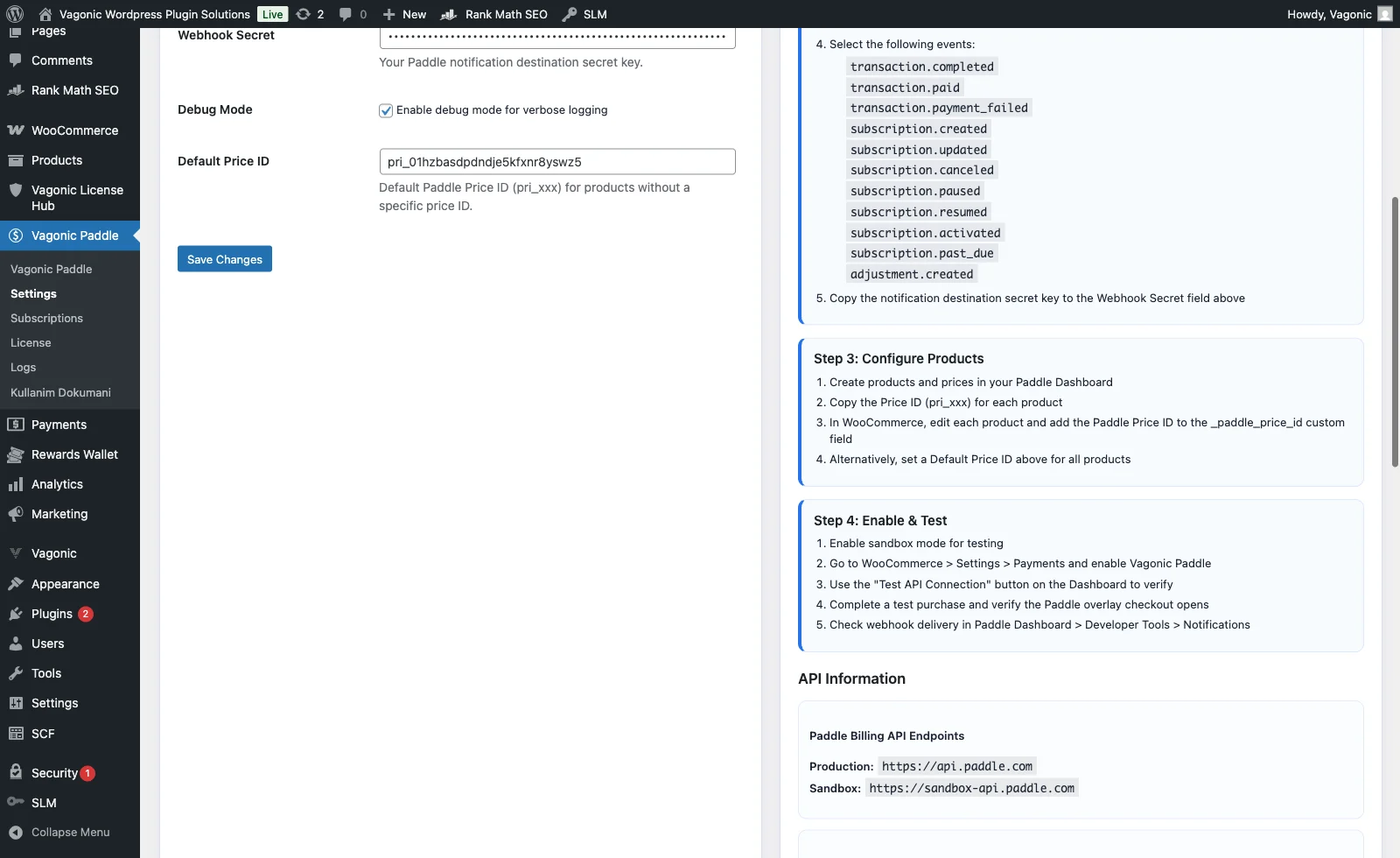Open Rewards Wallet sidebar icon
The height and width of the screenshot is (858, 1400).
pyautogui.click(x=16, y=454)
